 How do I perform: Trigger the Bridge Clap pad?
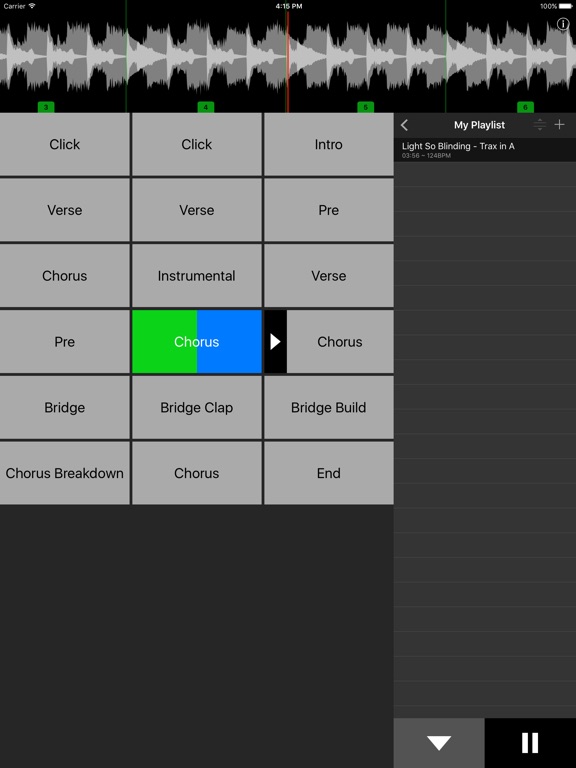click(196, 408)
